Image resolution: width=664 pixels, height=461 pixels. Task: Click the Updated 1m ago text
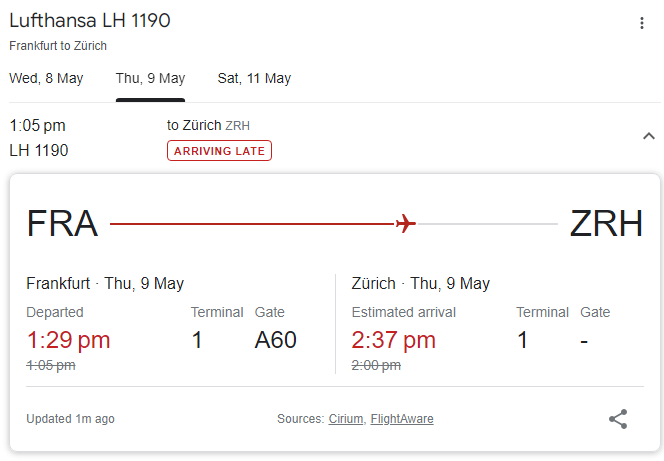pyautogui.click(x=70, y=419)
